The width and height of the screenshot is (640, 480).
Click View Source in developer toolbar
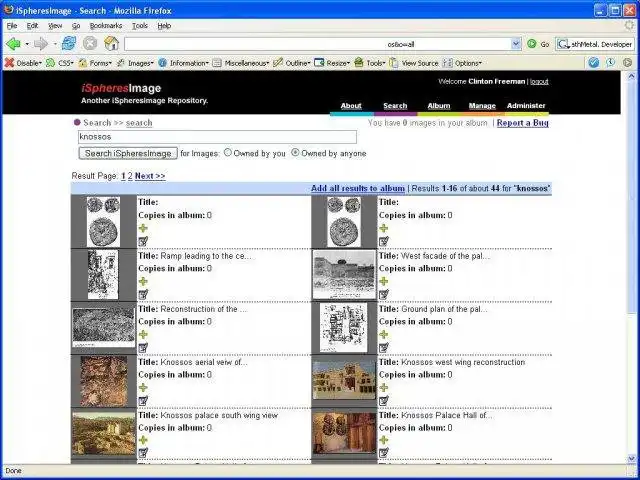click(414, 63)
